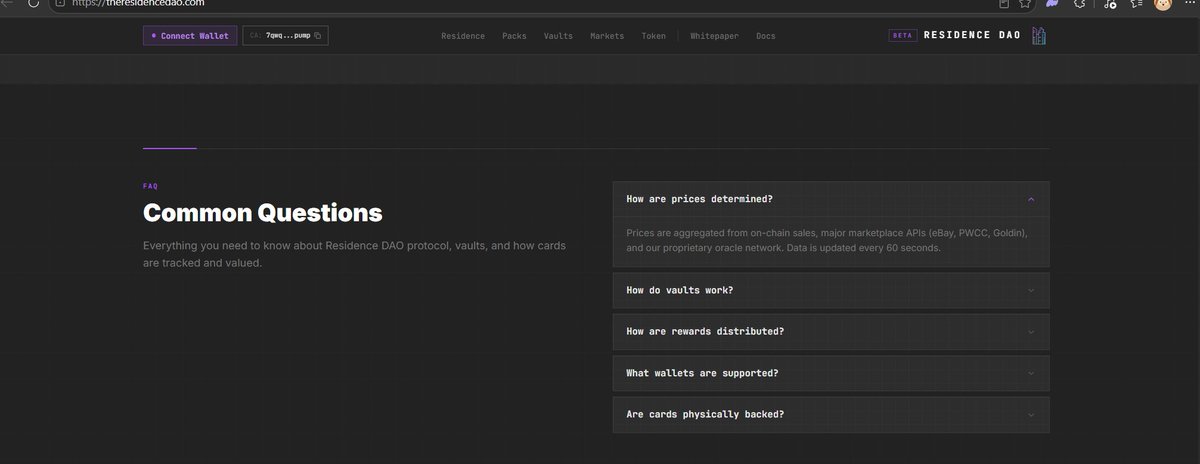Click the 'Everything you need to know' description text
Screen dimensions: 1200x464
point(355,254)
